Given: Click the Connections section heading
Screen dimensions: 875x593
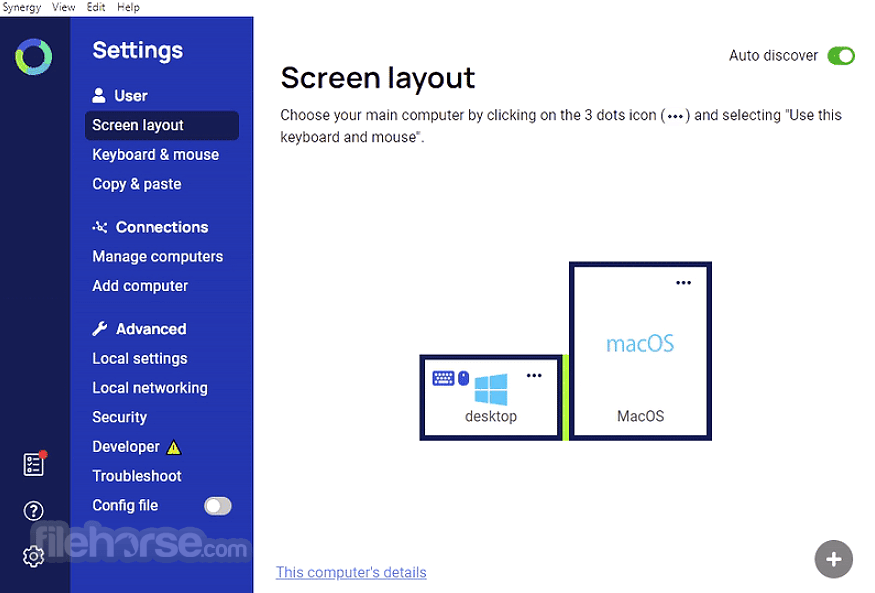Looking at the screenshot, I should coord(162,228).
